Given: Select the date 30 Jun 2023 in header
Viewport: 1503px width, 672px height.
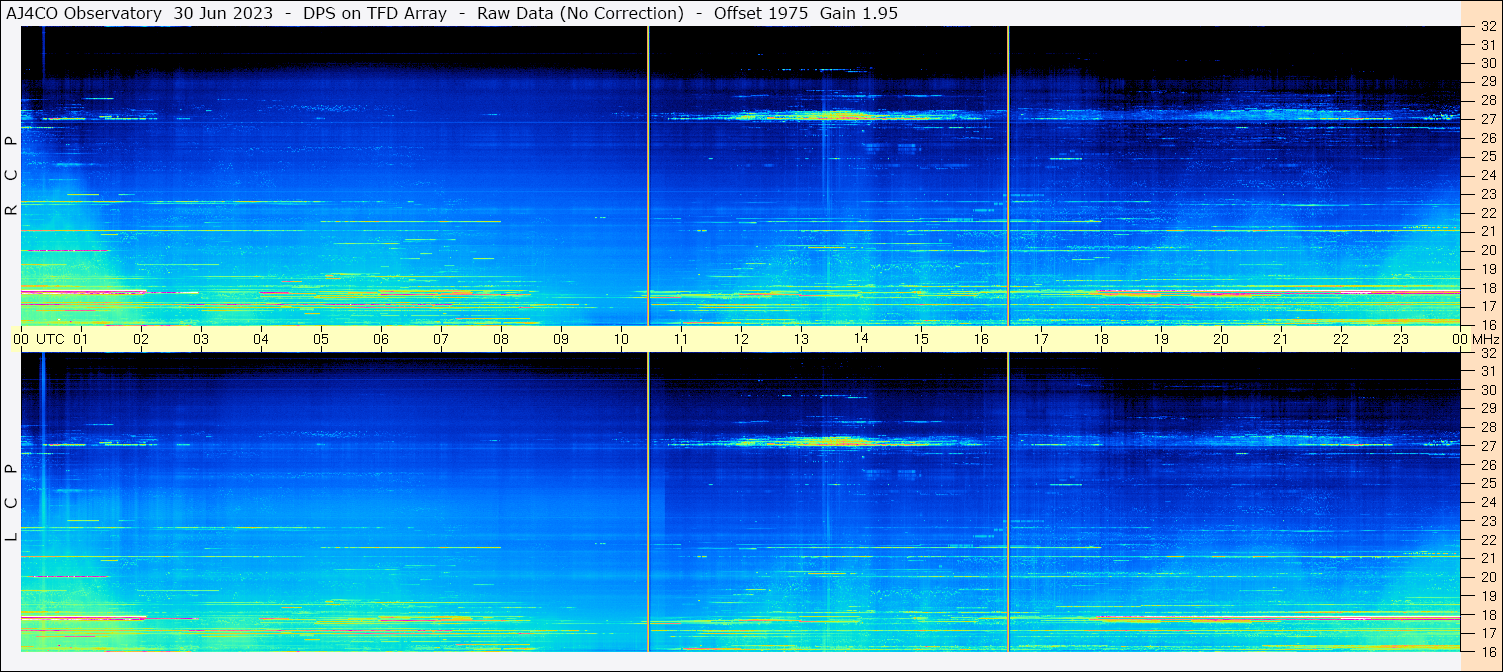Looking at the screenshot, I should 223,13.
